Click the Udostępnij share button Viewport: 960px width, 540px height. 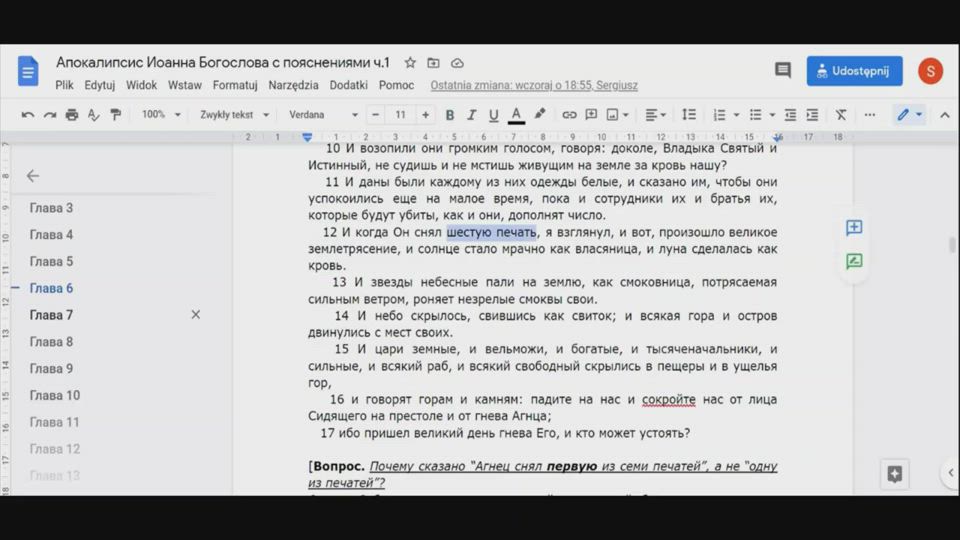click(x=855, y=70)
